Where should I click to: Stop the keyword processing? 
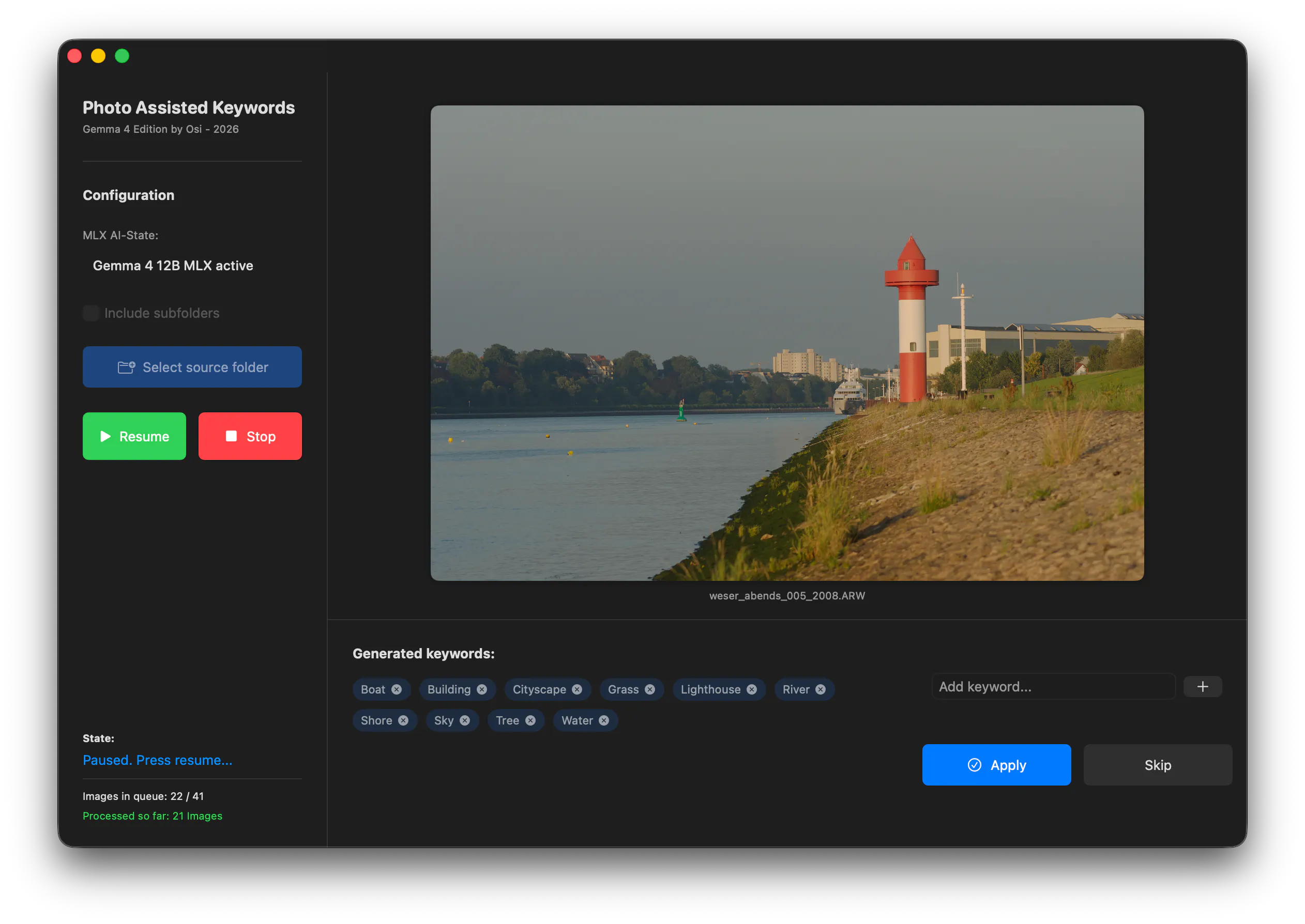click(x=250, y=436)
